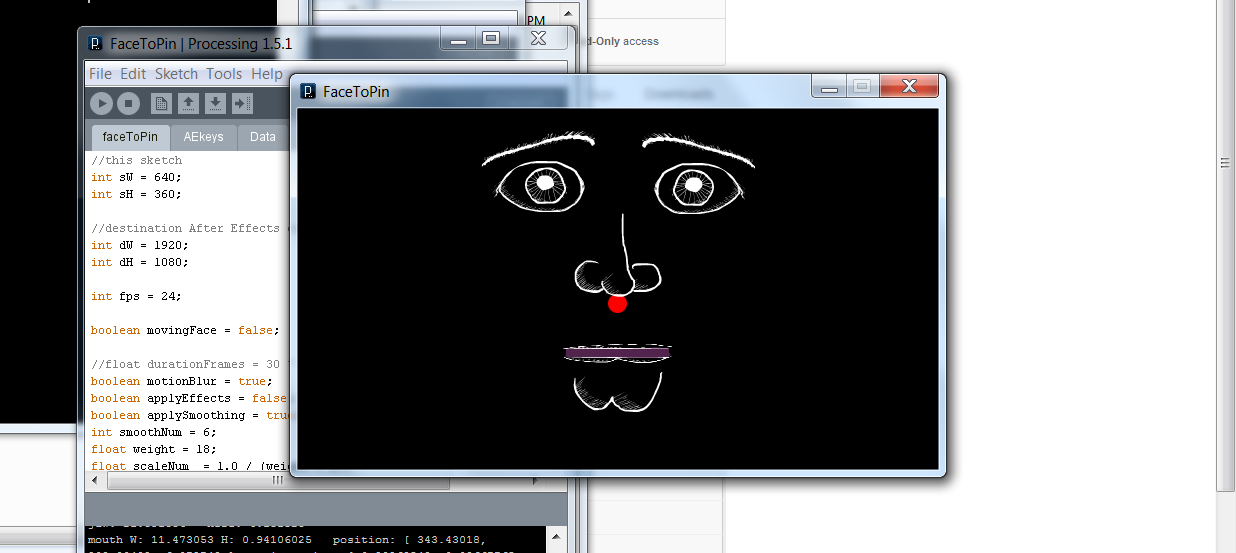Click the code line 'int dH = 1080;'
Screen dimensions: 1236x553
[x=140, y=262]
